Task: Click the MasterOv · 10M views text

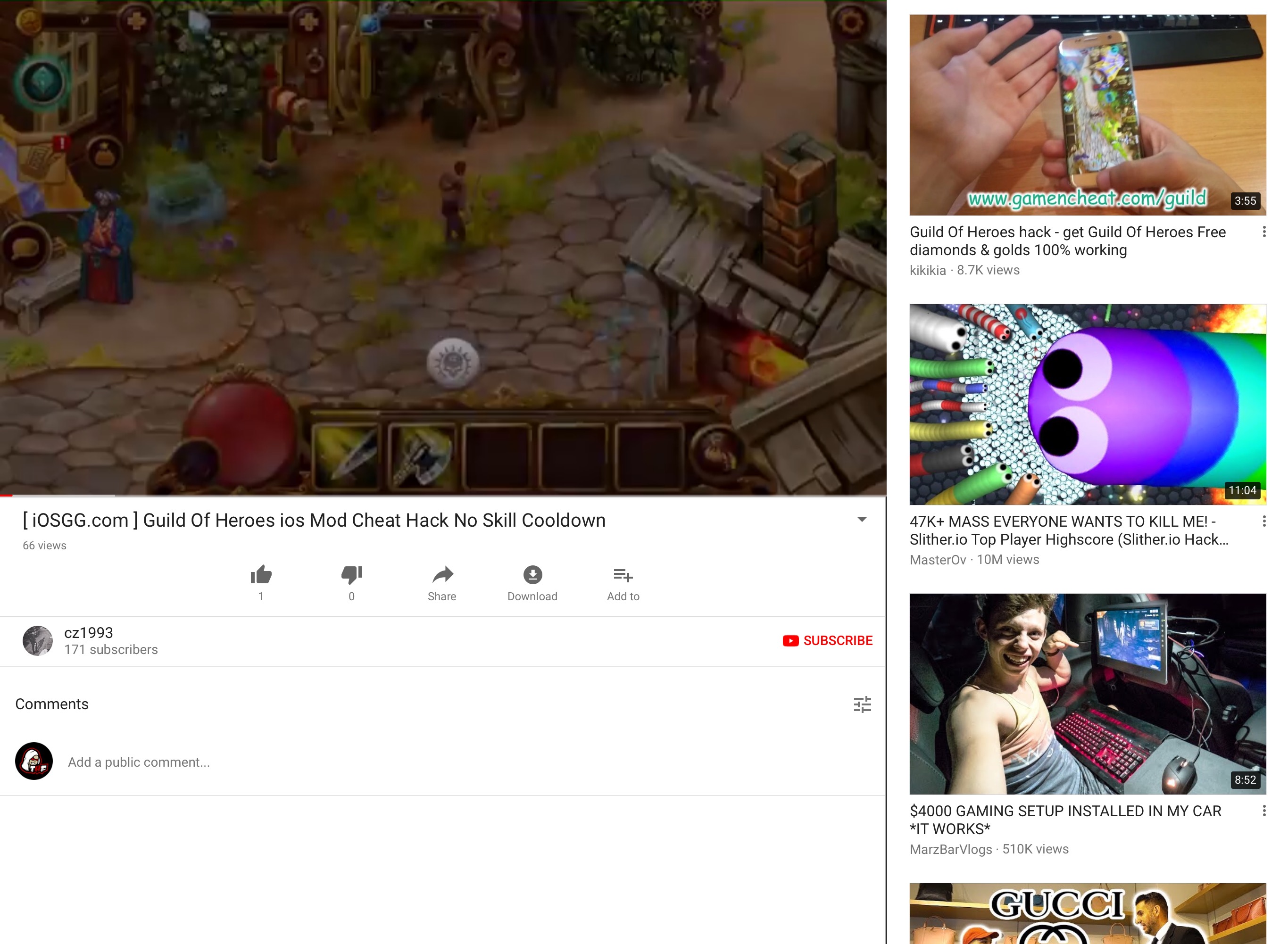Action: 974,559
